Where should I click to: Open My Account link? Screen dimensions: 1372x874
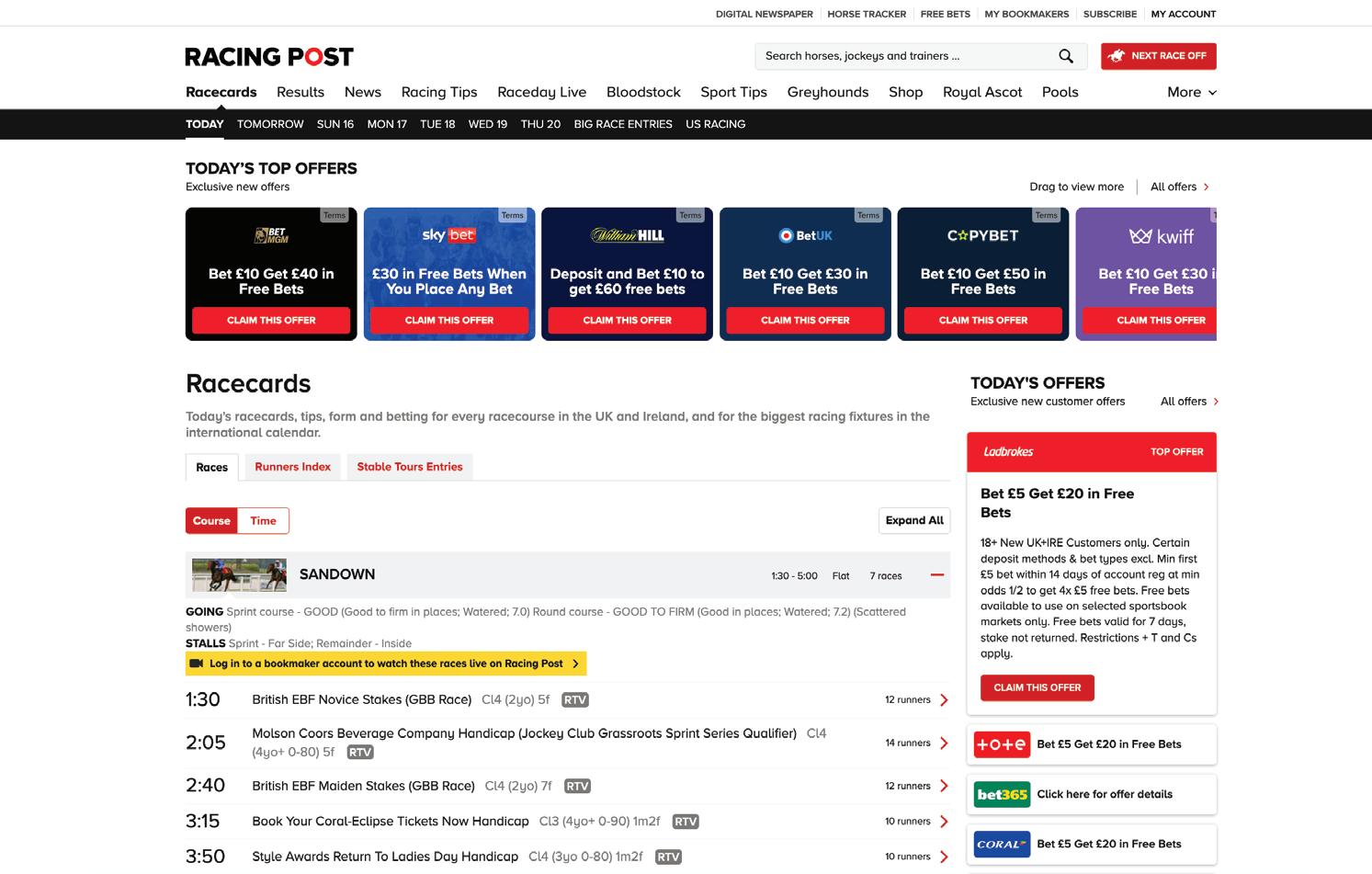1184,14
